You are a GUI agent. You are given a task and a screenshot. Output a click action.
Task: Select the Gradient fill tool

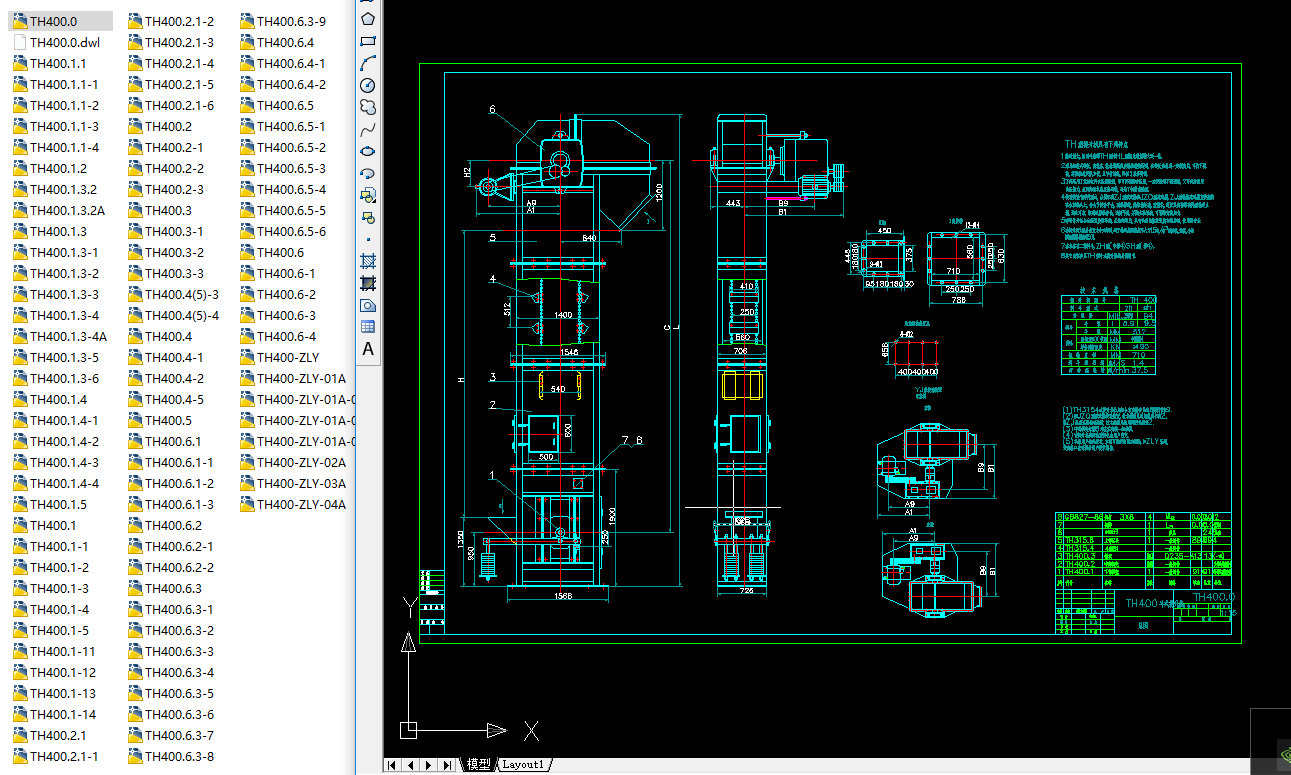point(368,283)
